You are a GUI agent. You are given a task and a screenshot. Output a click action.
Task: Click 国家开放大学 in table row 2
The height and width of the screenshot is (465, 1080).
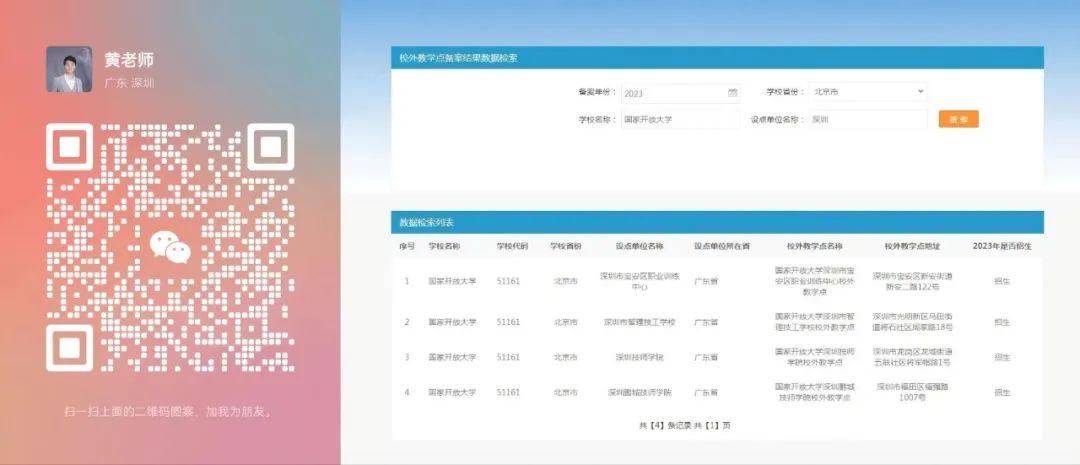(x=452, y=322)
